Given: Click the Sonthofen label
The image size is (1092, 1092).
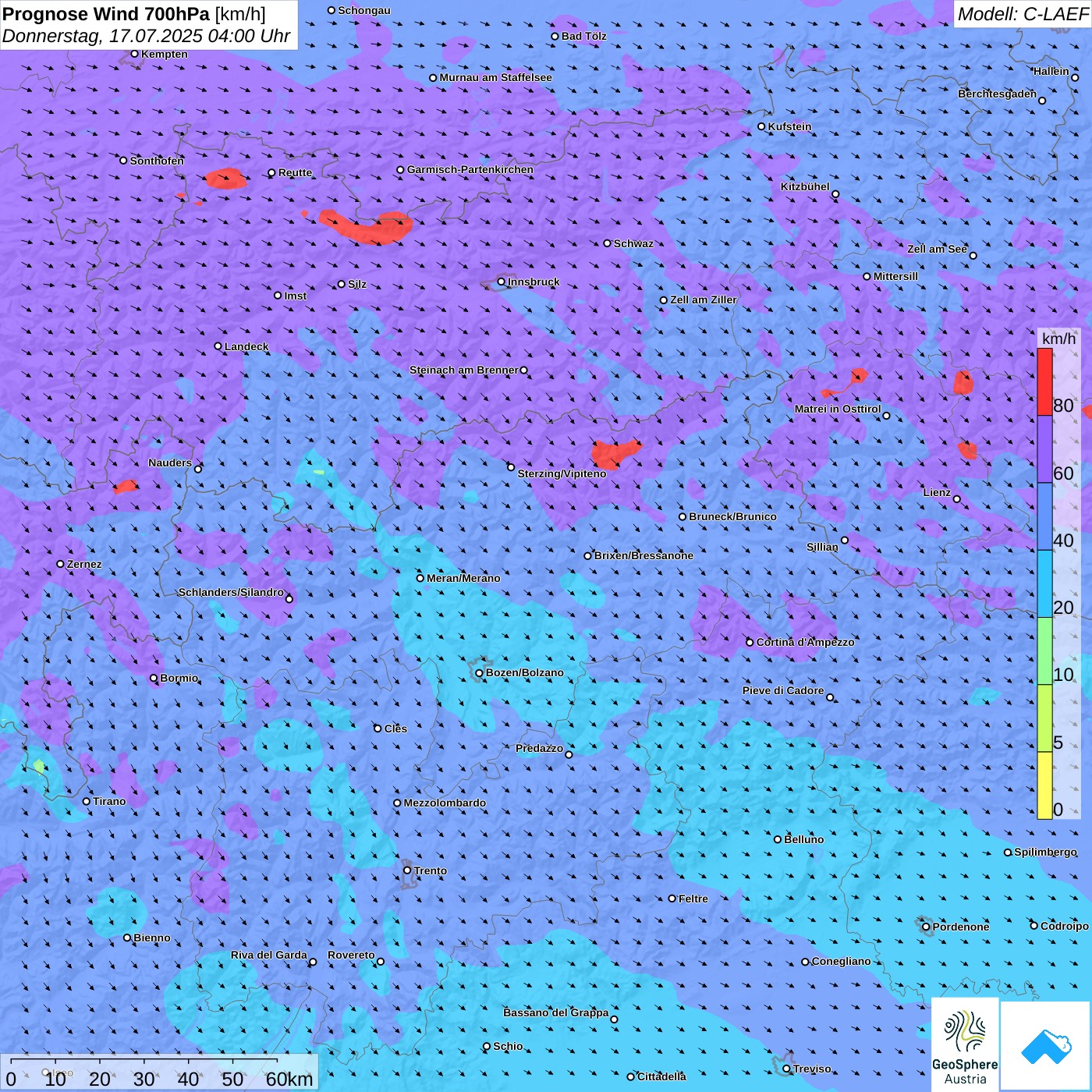Looking at the screenshot, I should (x=157, y=161).
